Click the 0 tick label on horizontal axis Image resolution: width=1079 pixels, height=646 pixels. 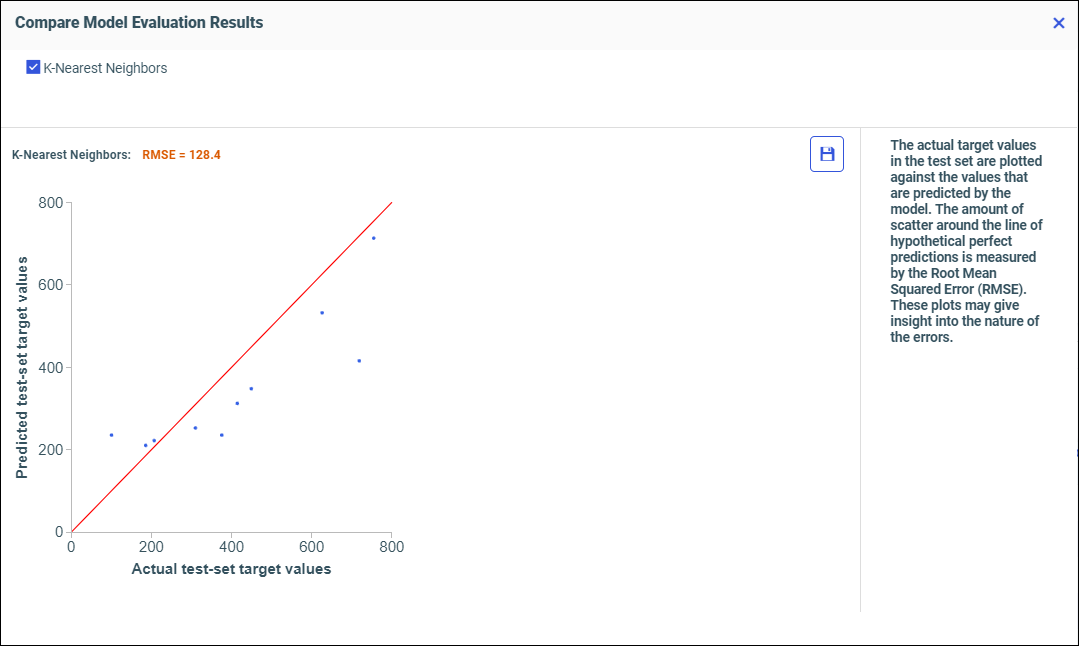pos(71,547)
